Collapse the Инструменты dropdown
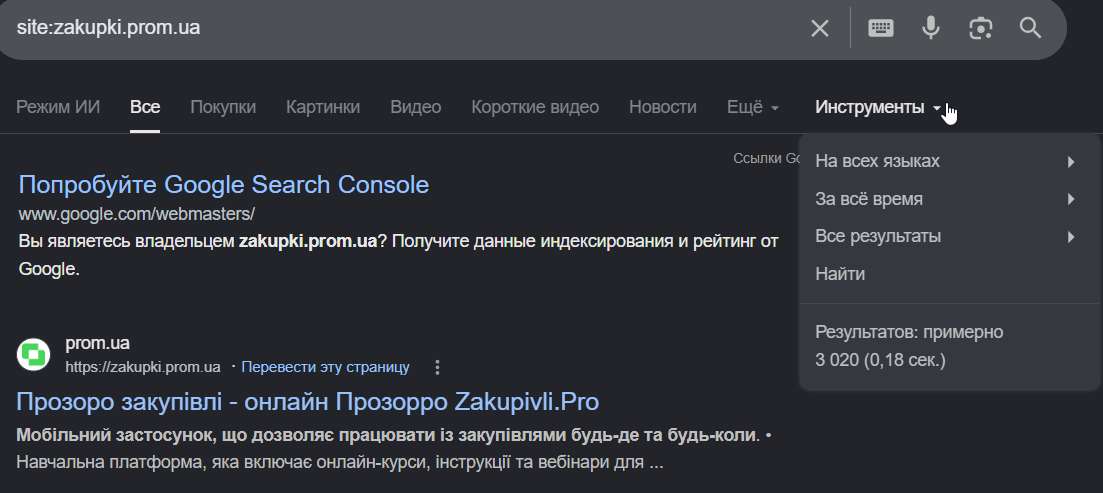This screenshot has width=1103, height=493. click(878, 107)
